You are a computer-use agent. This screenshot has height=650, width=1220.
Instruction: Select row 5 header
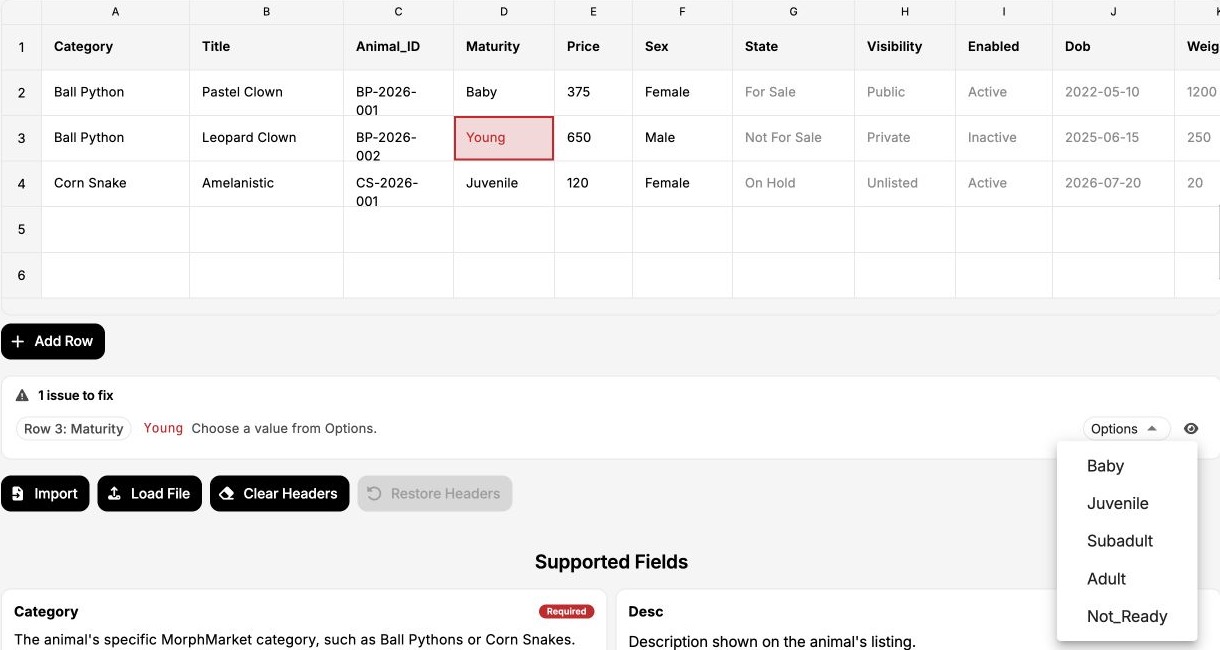click(21, 230)
